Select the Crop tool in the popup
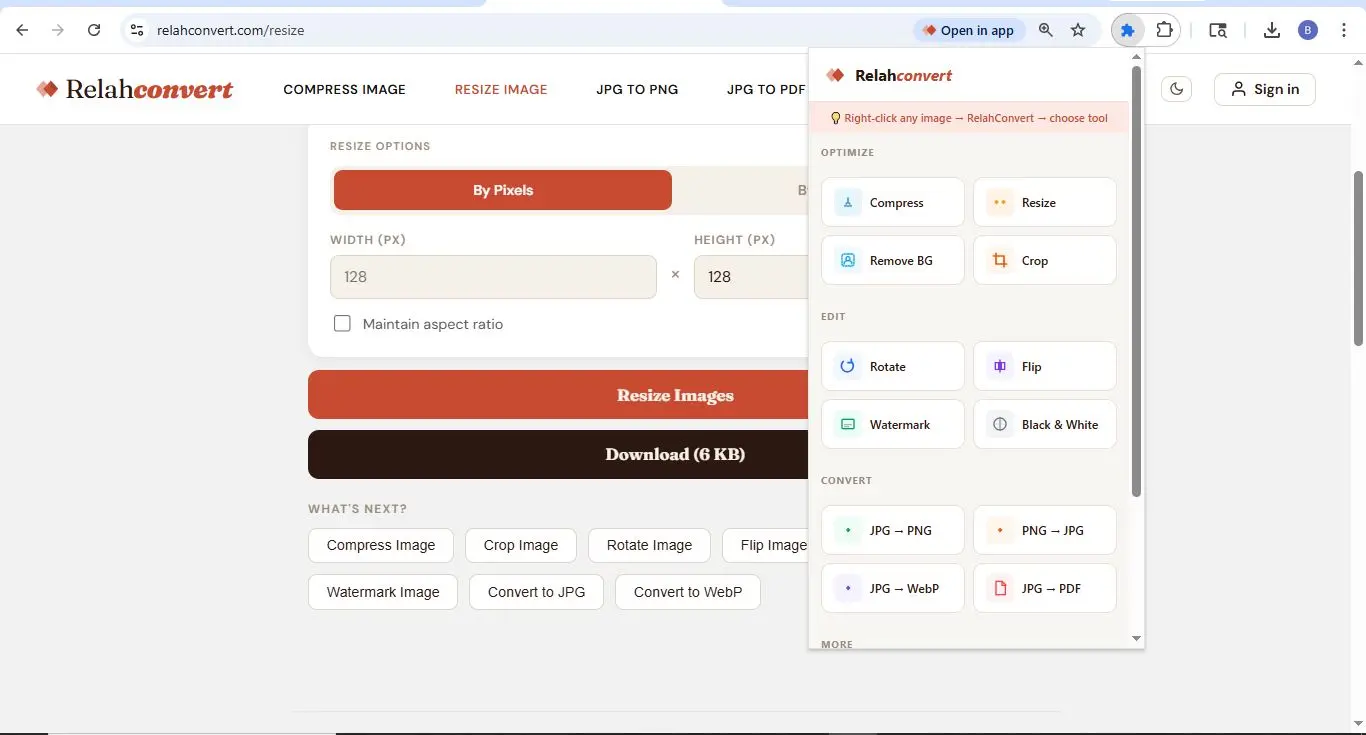The width and height of the screenshot is (1366, 735). (1044, 260)
